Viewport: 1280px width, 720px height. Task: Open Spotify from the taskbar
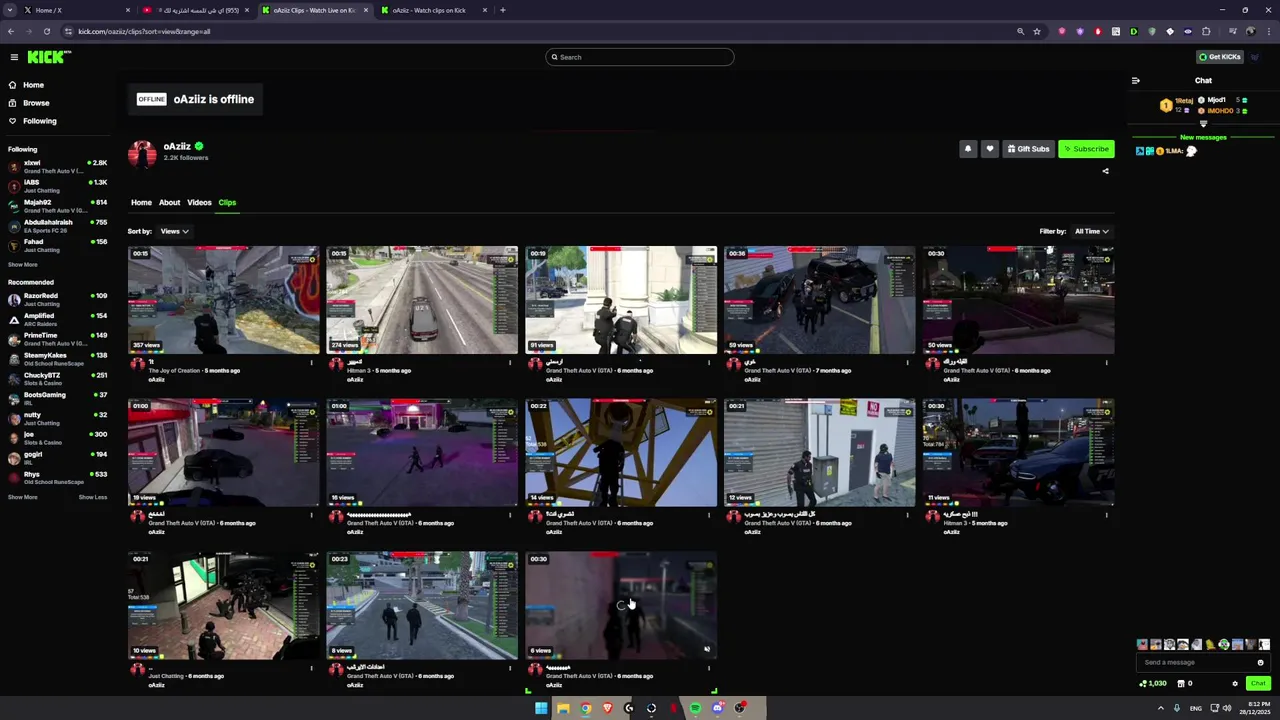pos(695,708)
